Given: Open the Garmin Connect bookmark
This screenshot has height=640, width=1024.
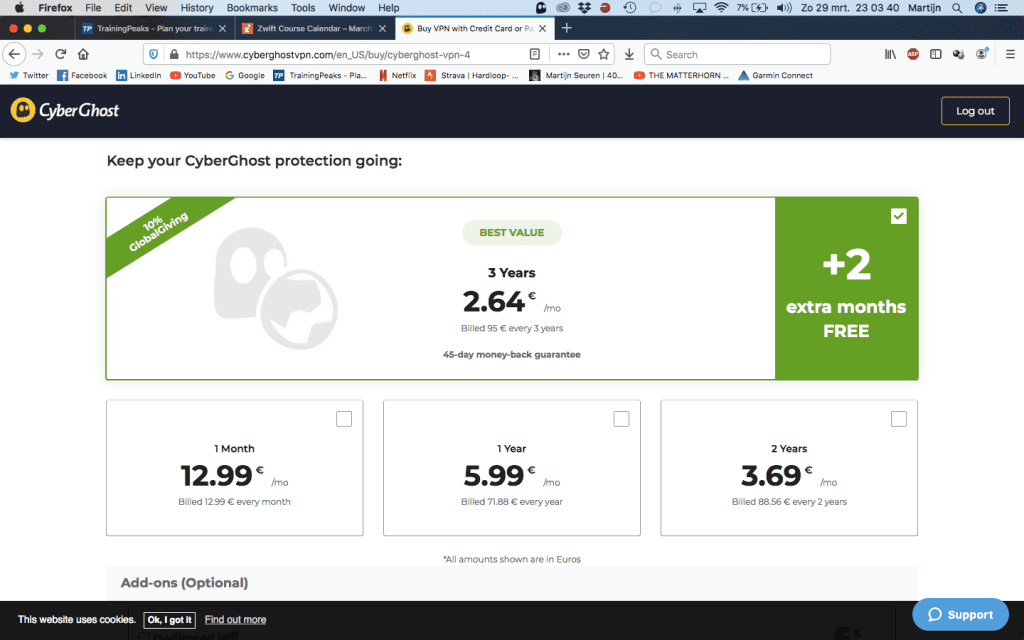Looking at the screenshot, I should pos(775,75).
